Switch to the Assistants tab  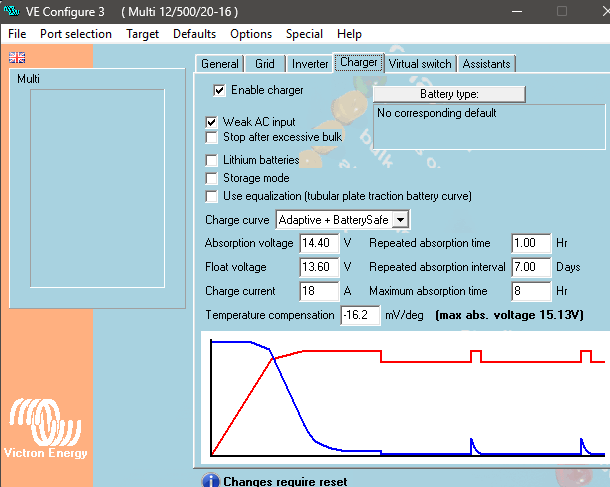(x=486, y=64)
